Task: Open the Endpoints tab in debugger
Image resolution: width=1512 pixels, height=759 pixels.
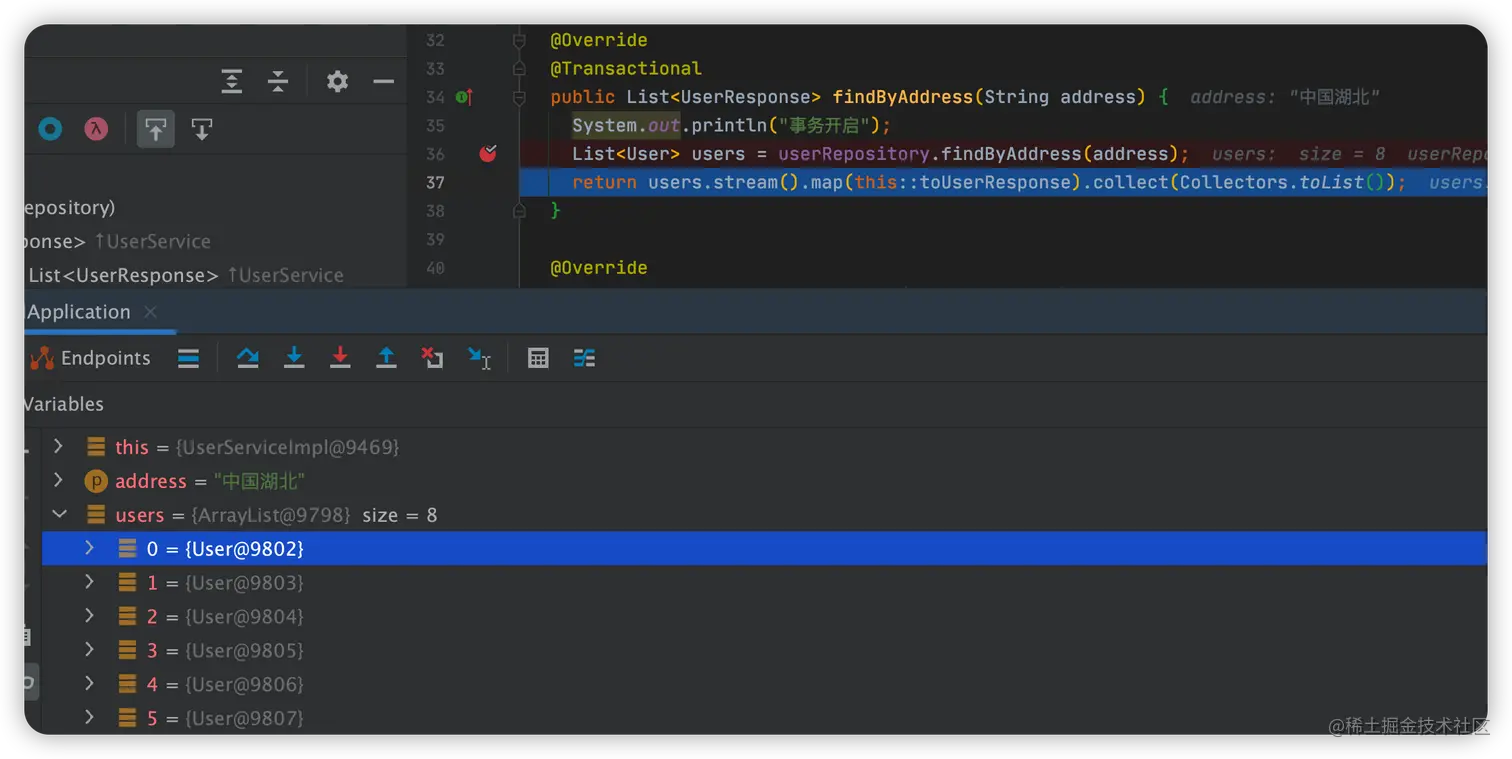Action: click(92, 358)
